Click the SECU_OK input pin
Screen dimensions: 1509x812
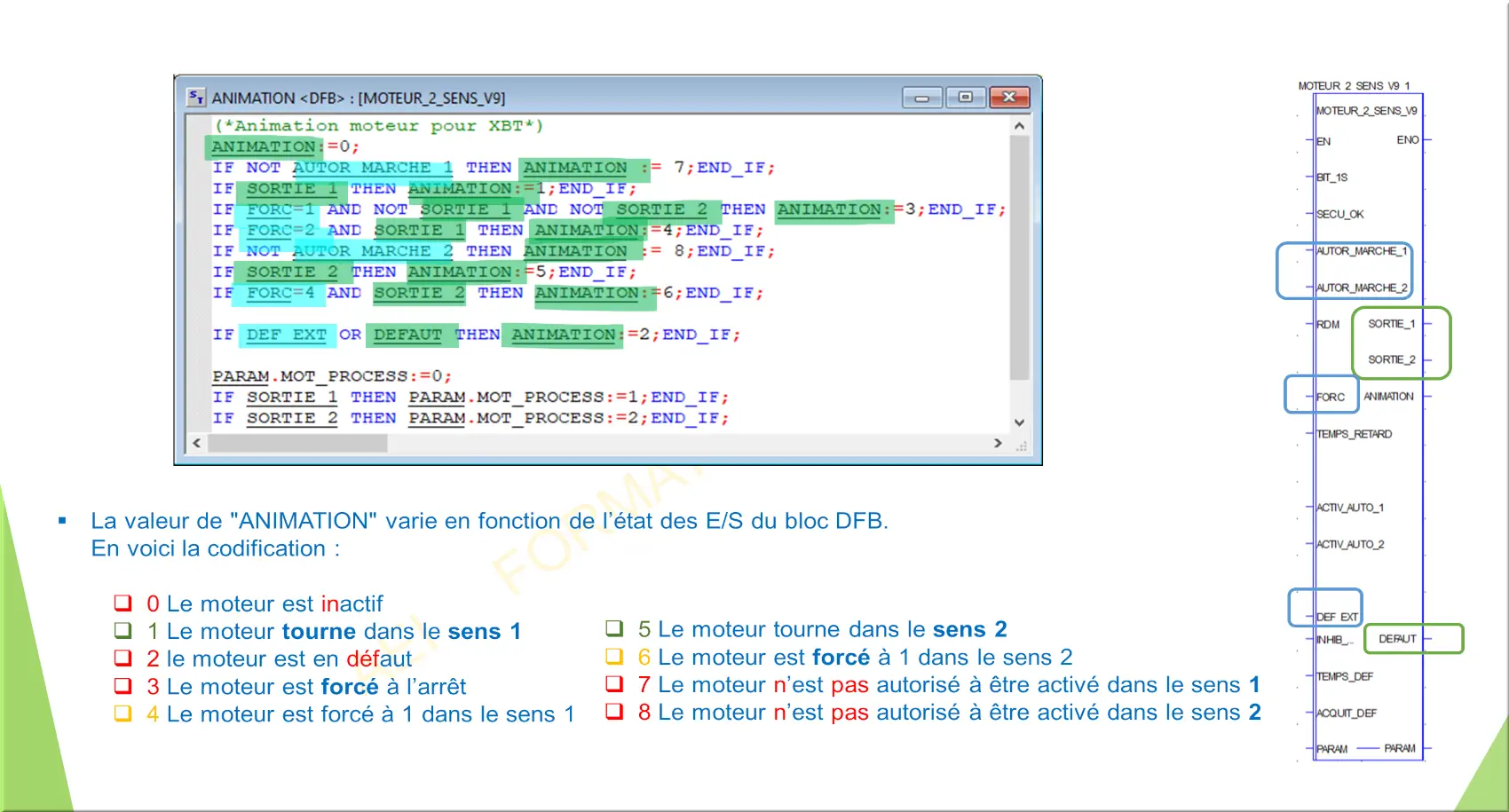point(1339,214)
